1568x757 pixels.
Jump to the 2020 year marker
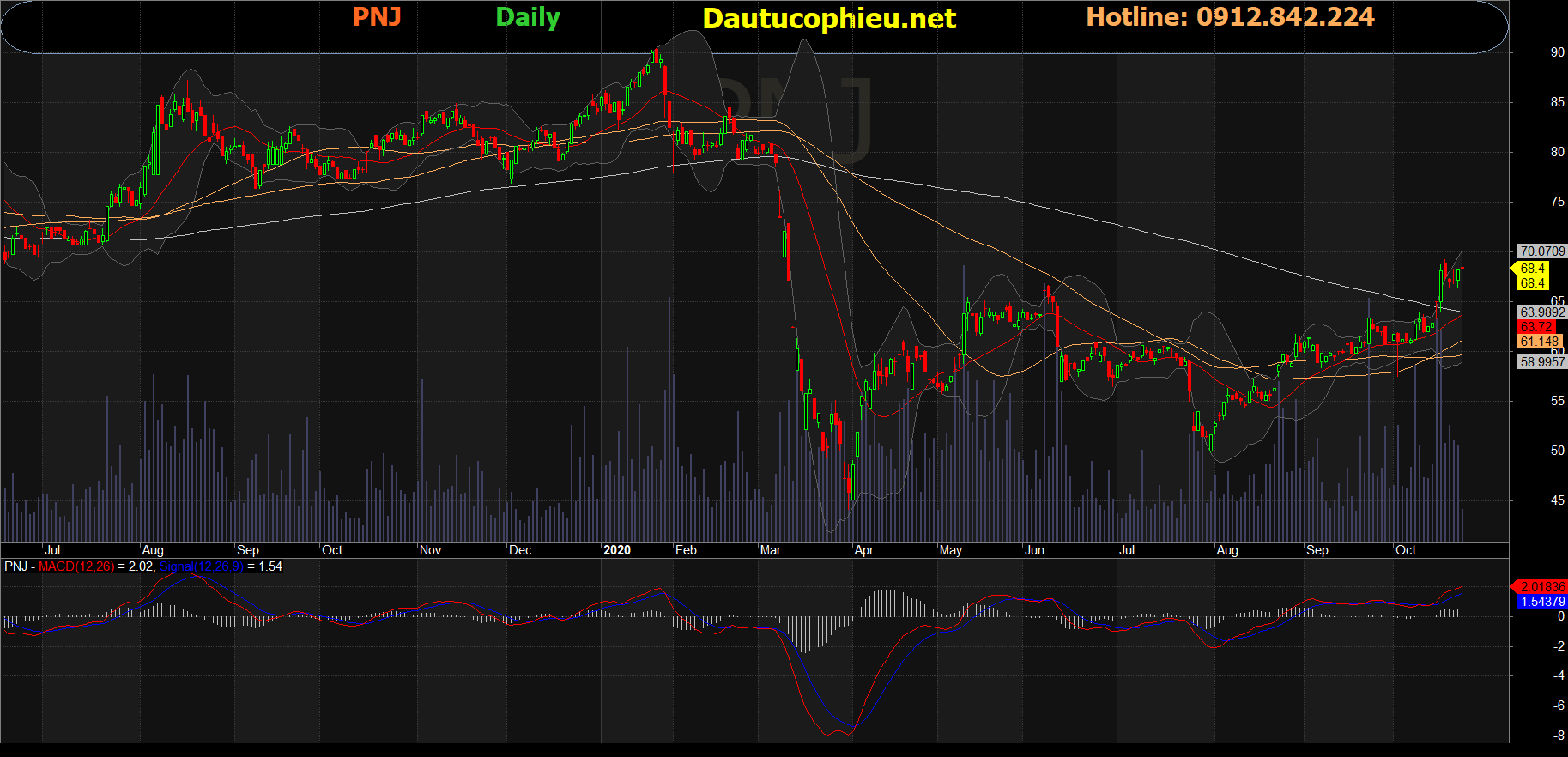pos(616,550)
